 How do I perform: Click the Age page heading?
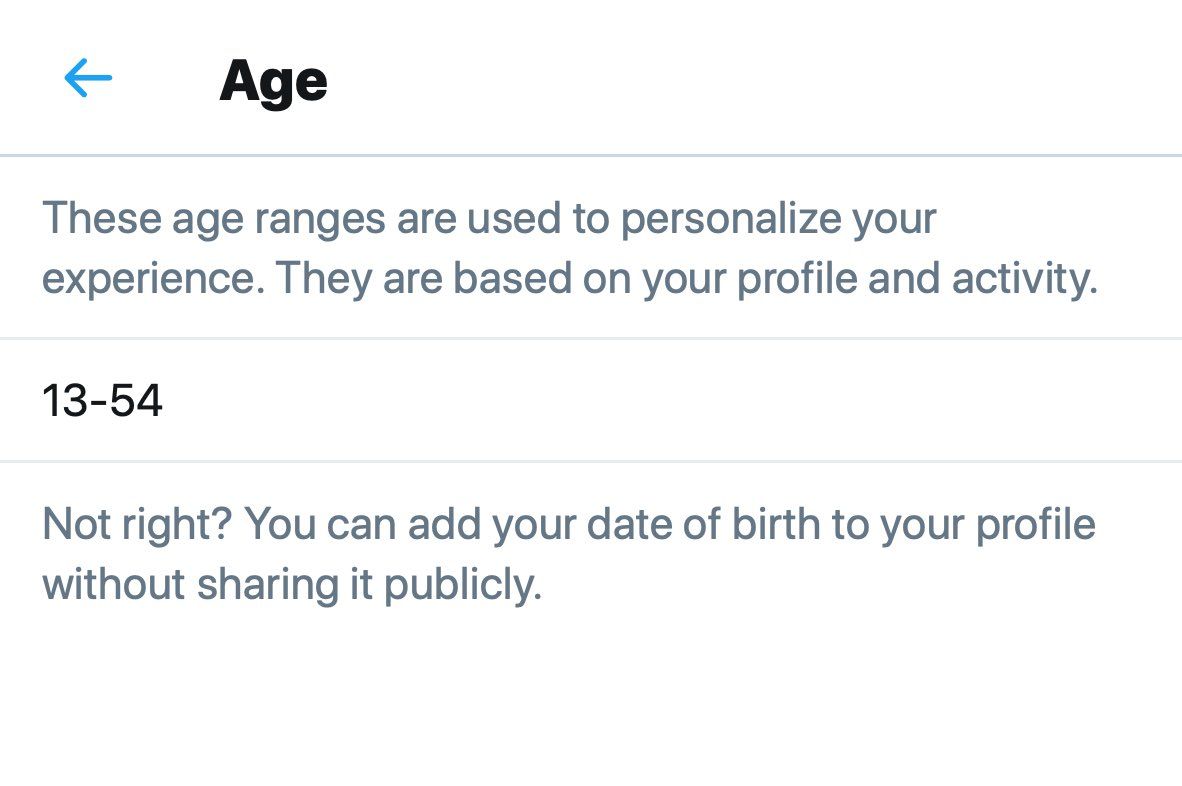pos(273,82)
